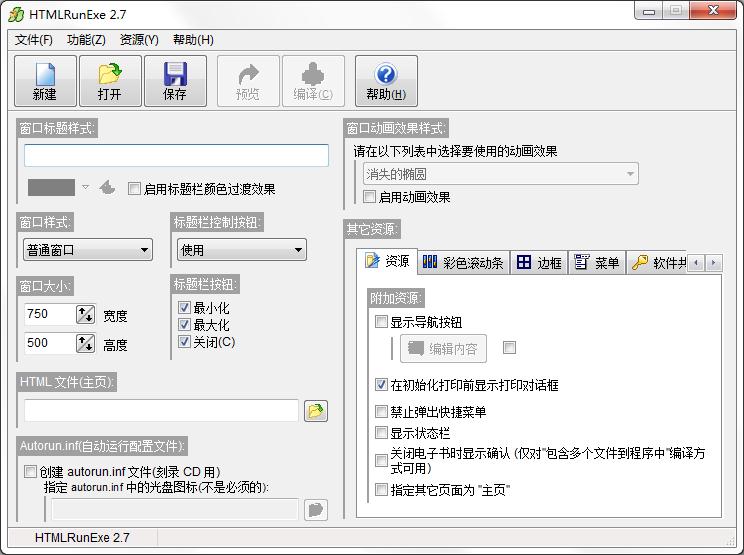The height and width of the screenshot is (555, 744).
Task: Open the 帮助(H) menu in the menu bar
Action: pos(193,40)
